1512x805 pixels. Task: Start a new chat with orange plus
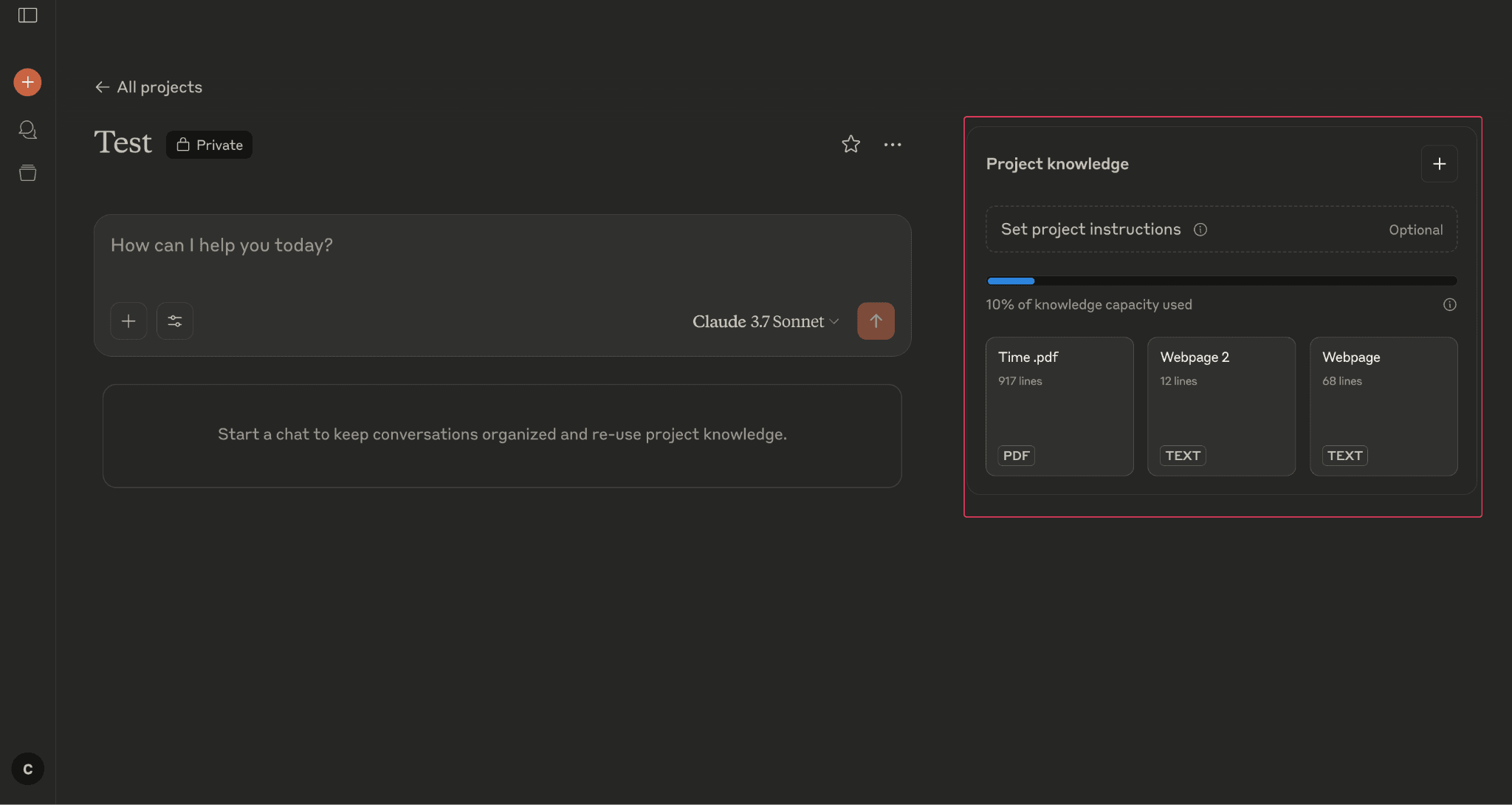click(27, 82)
